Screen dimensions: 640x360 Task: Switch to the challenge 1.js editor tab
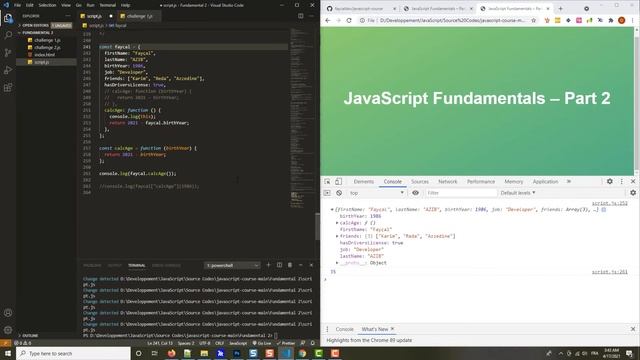pyautogui.click(x=139, y=16)
